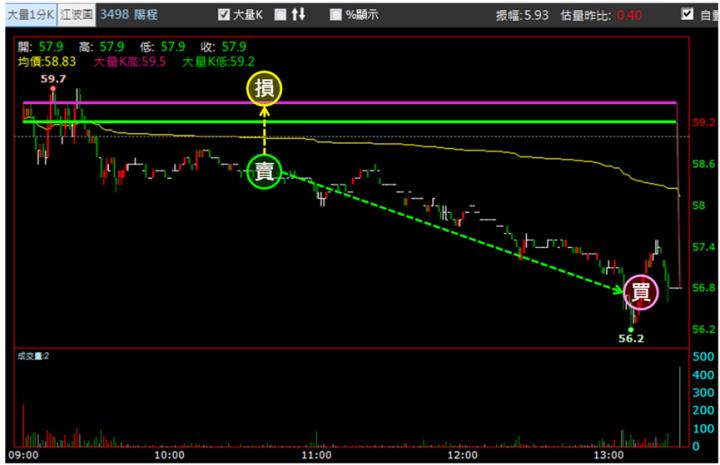720x465 pixels.
Task: Click the 57.4 price axis label
Action: pos(704,247)
